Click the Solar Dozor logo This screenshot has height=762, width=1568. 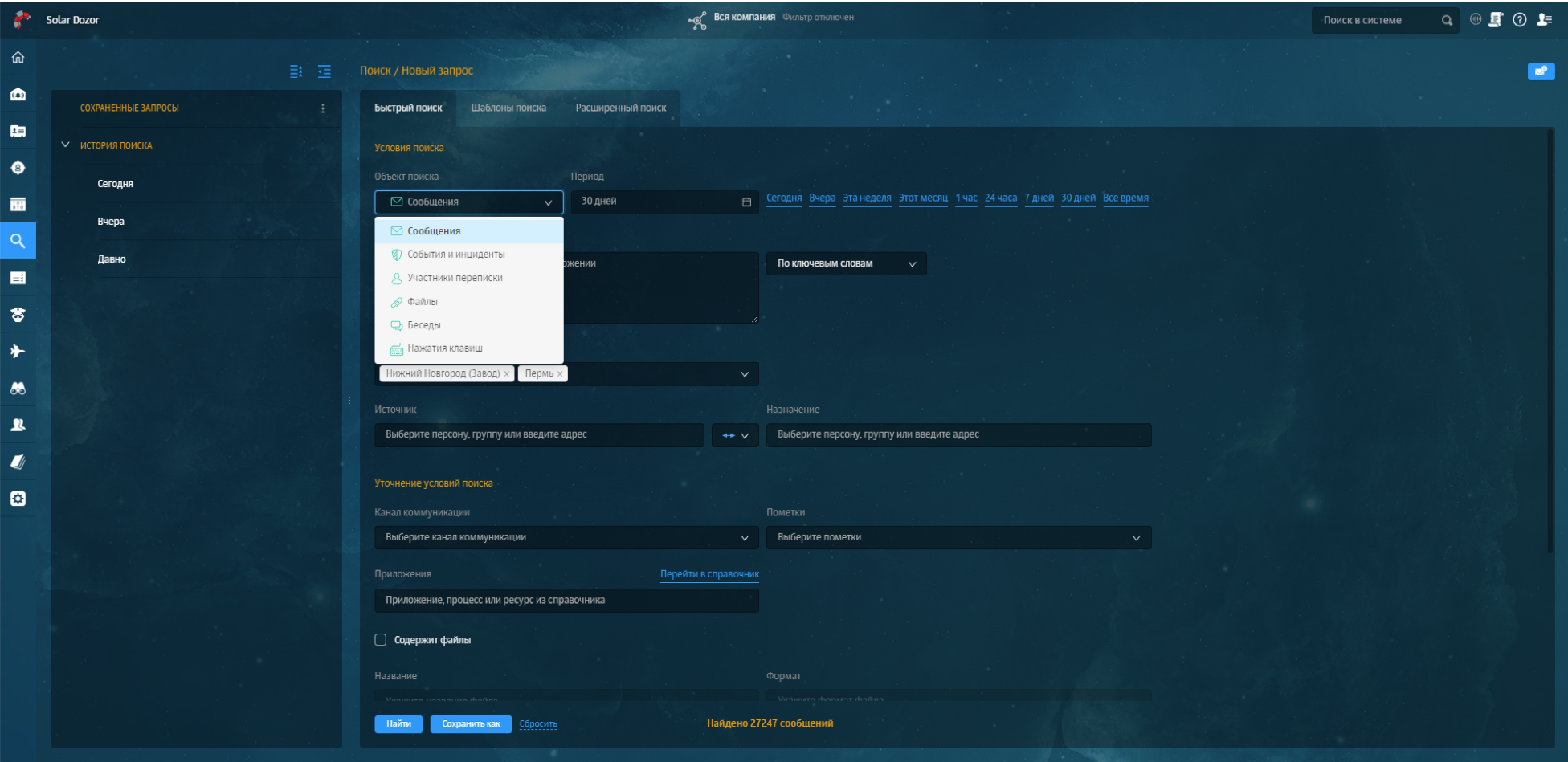pyautogui.click(x=22, y=19)
